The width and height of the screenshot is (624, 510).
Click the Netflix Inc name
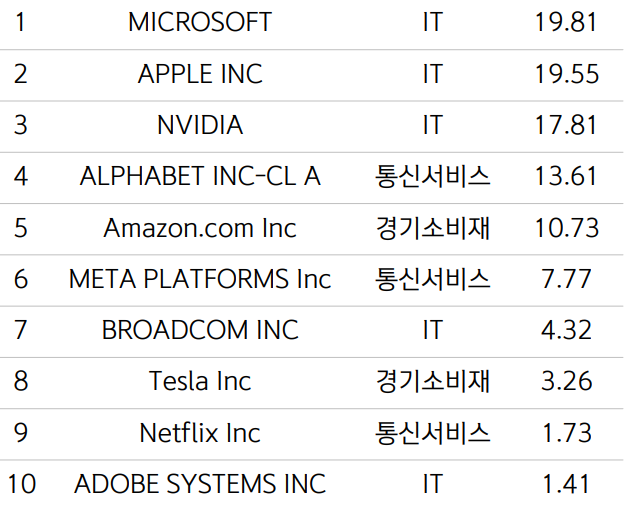click(x=200, y=433)
